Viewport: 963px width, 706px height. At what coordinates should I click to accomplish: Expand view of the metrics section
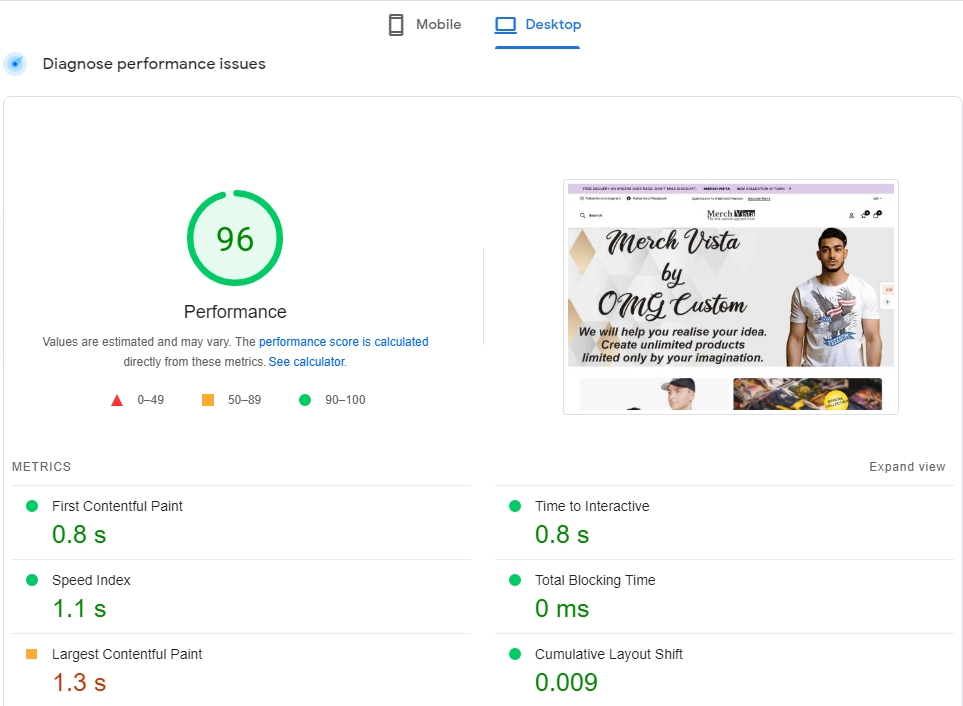[x=906, y=467]
